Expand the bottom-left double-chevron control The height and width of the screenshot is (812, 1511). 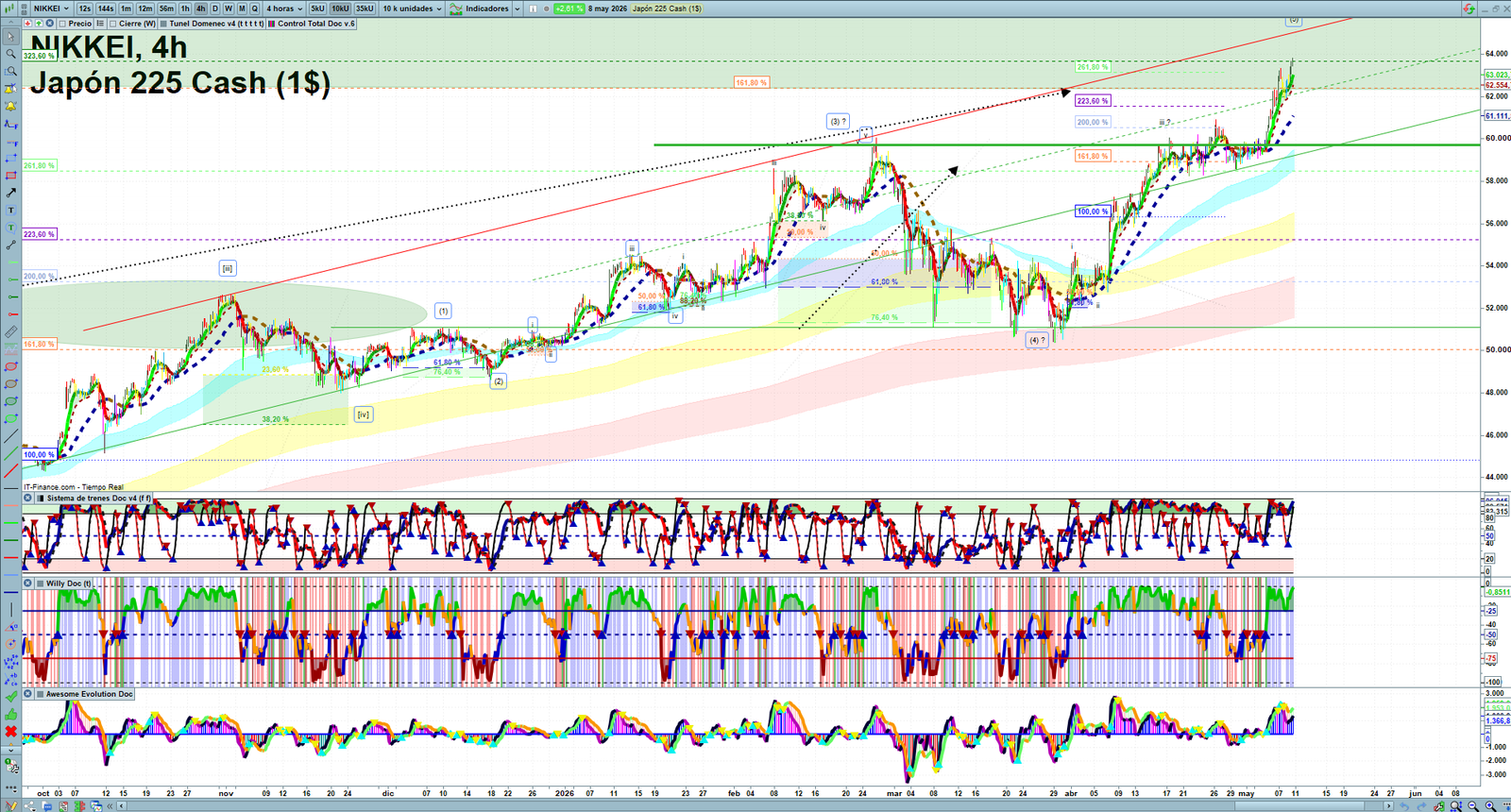(x=110, y=805)
